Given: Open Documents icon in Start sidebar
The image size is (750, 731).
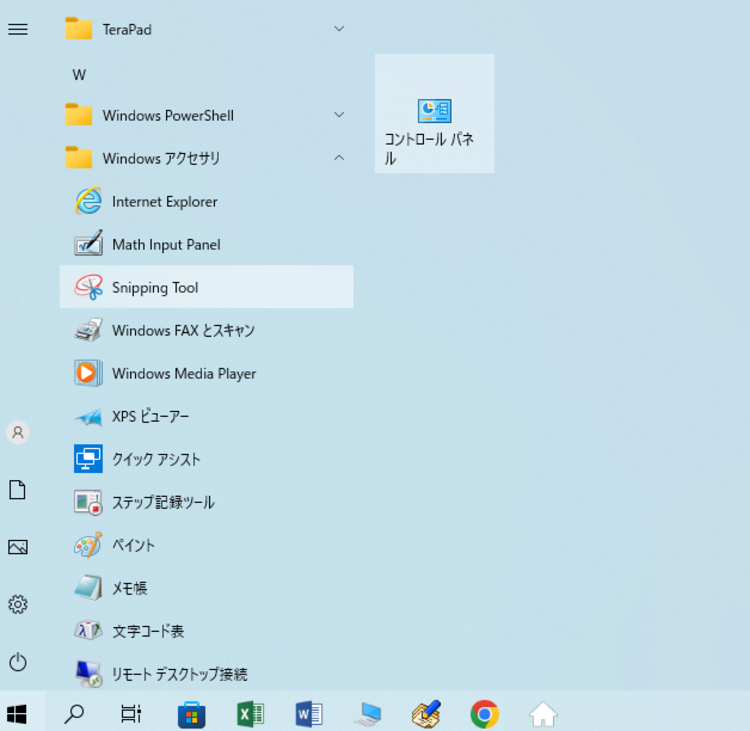Looking at the screenshot, I should tap(18, 490).
